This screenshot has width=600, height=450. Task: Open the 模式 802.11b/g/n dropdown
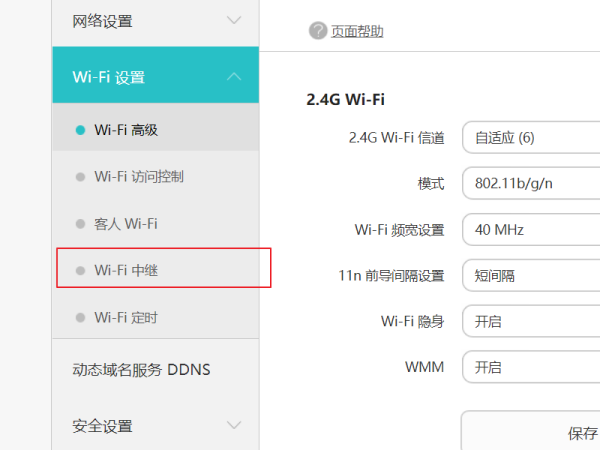(x=531, y=184)
